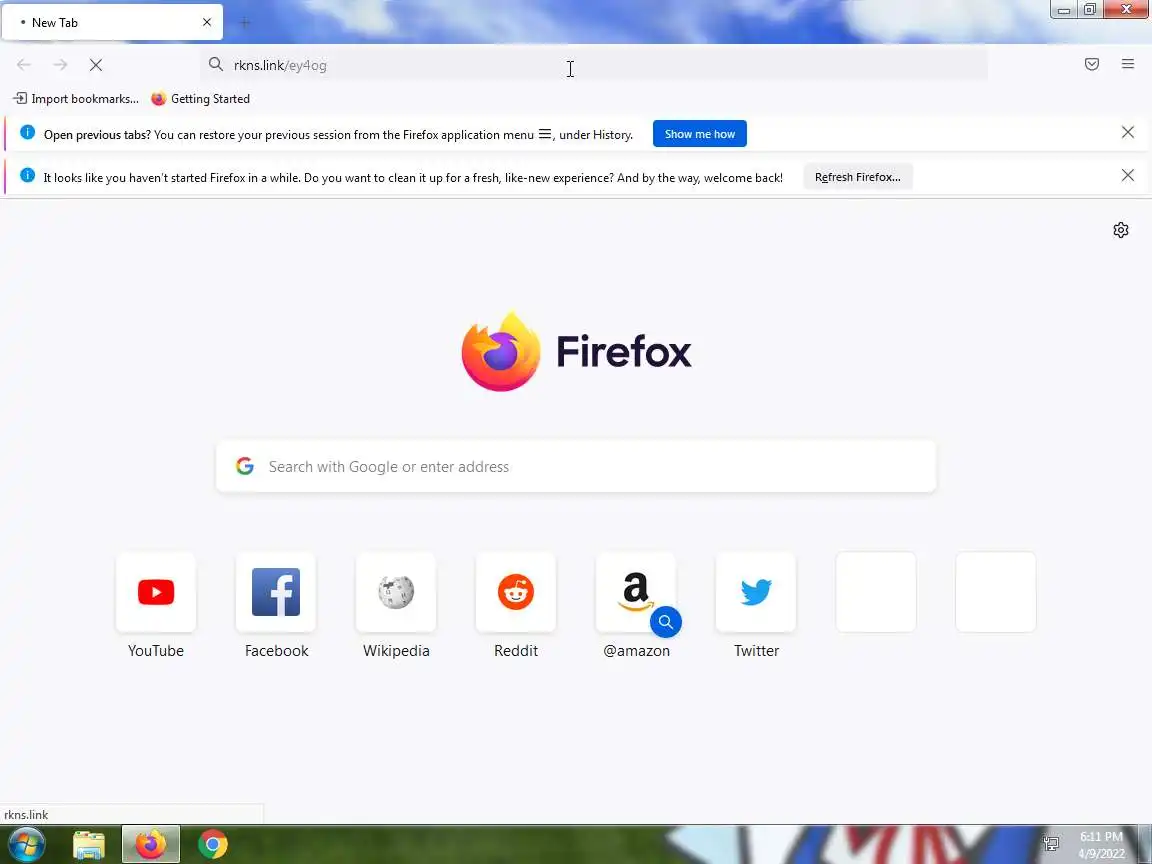Go forward using the forward arrow
Image resolution: width=1152 pixels, height=864 pixels.
point(60,65)
